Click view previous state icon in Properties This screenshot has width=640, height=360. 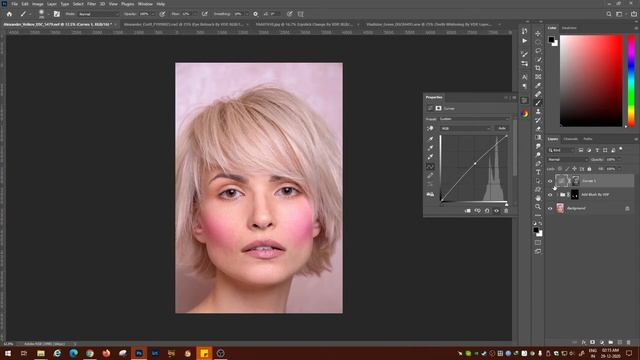tap(477, 211)
